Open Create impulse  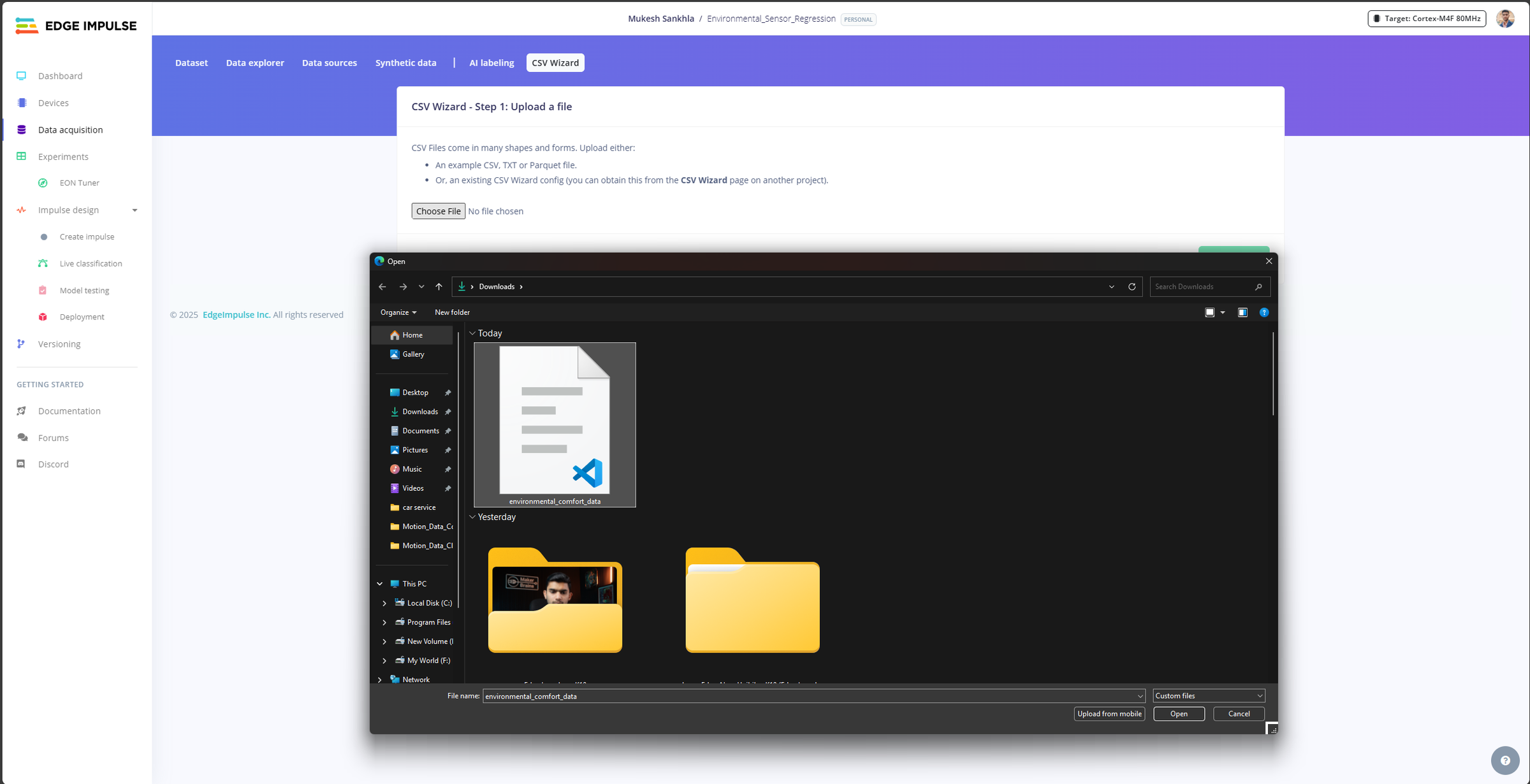(x=87, y=236)
